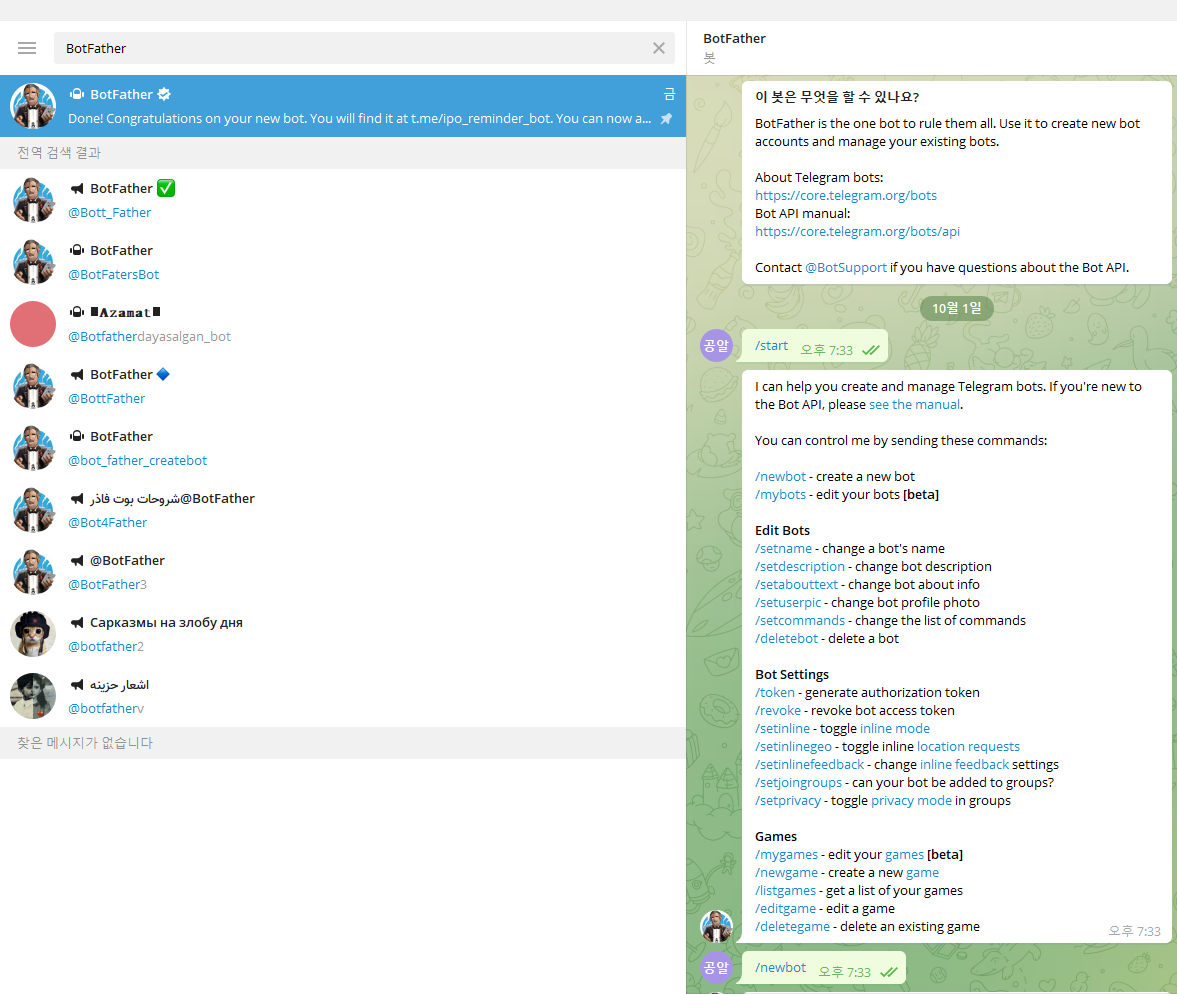
Task: Open the @BotFather3 channel result
Action: (343, 572)
